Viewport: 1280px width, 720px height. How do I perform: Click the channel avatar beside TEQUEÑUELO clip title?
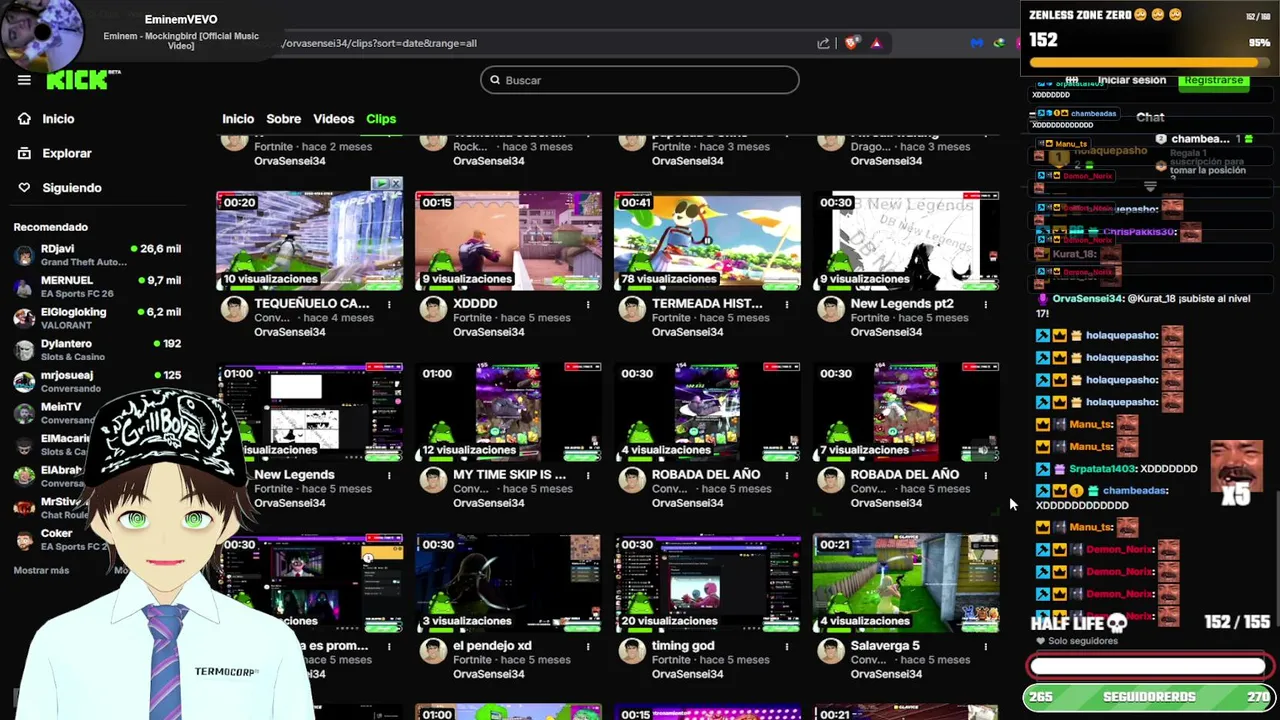[234, 309]
